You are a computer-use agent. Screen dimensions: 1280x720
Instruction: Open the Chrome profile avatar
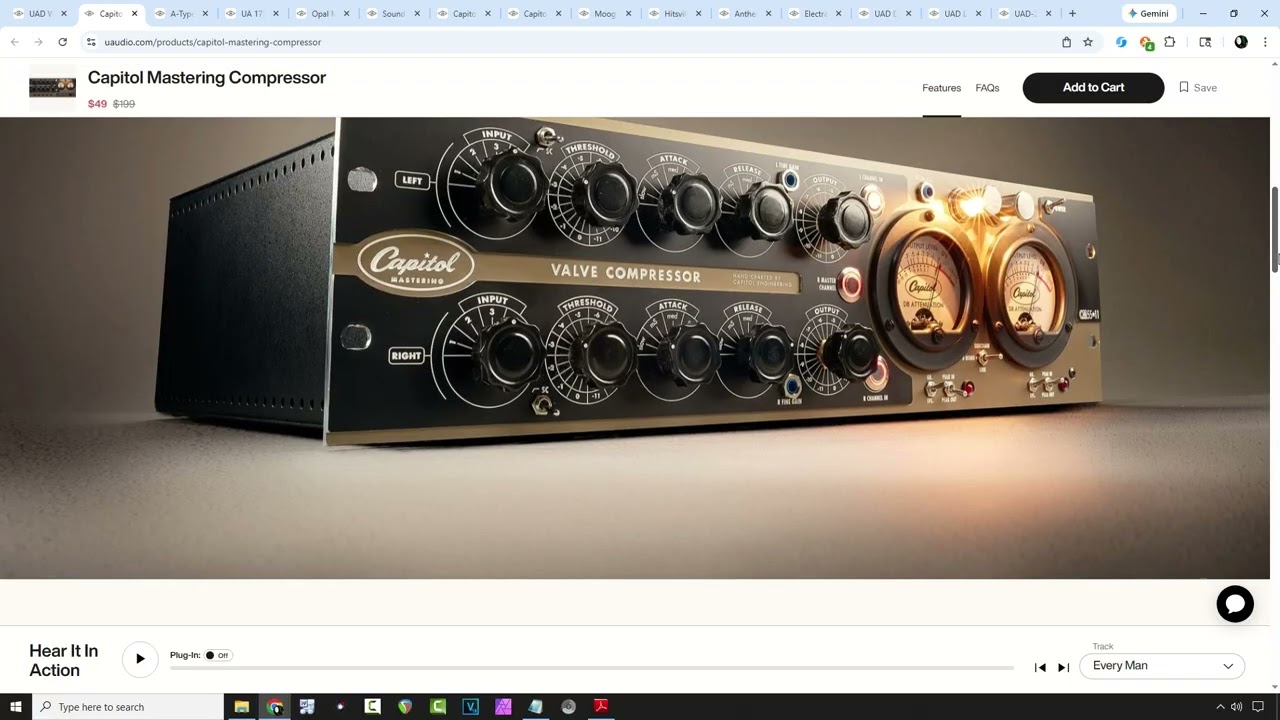pyautogui.click(x=1241, y=42)
